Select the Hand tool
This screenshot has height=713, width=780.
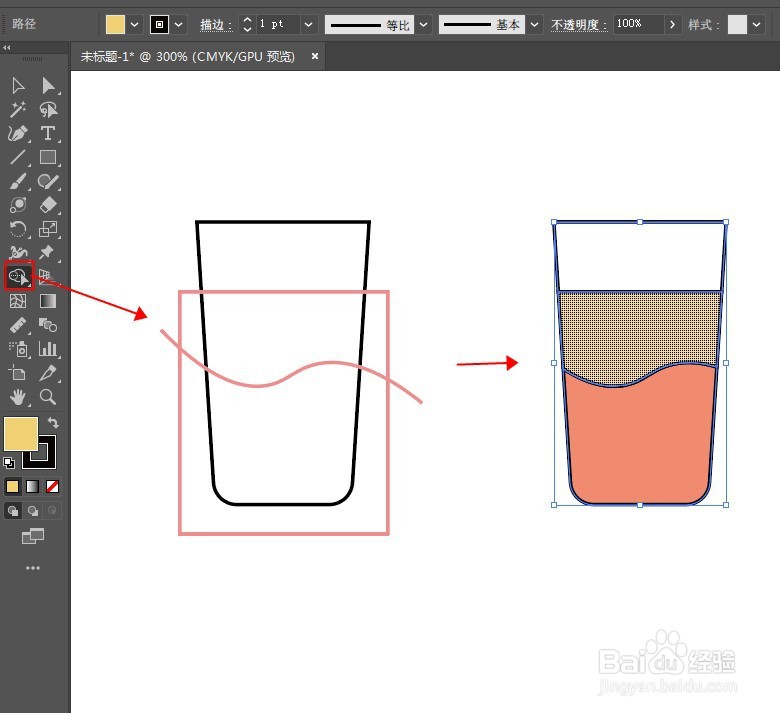pyautogui.click(x=18, y=397)
